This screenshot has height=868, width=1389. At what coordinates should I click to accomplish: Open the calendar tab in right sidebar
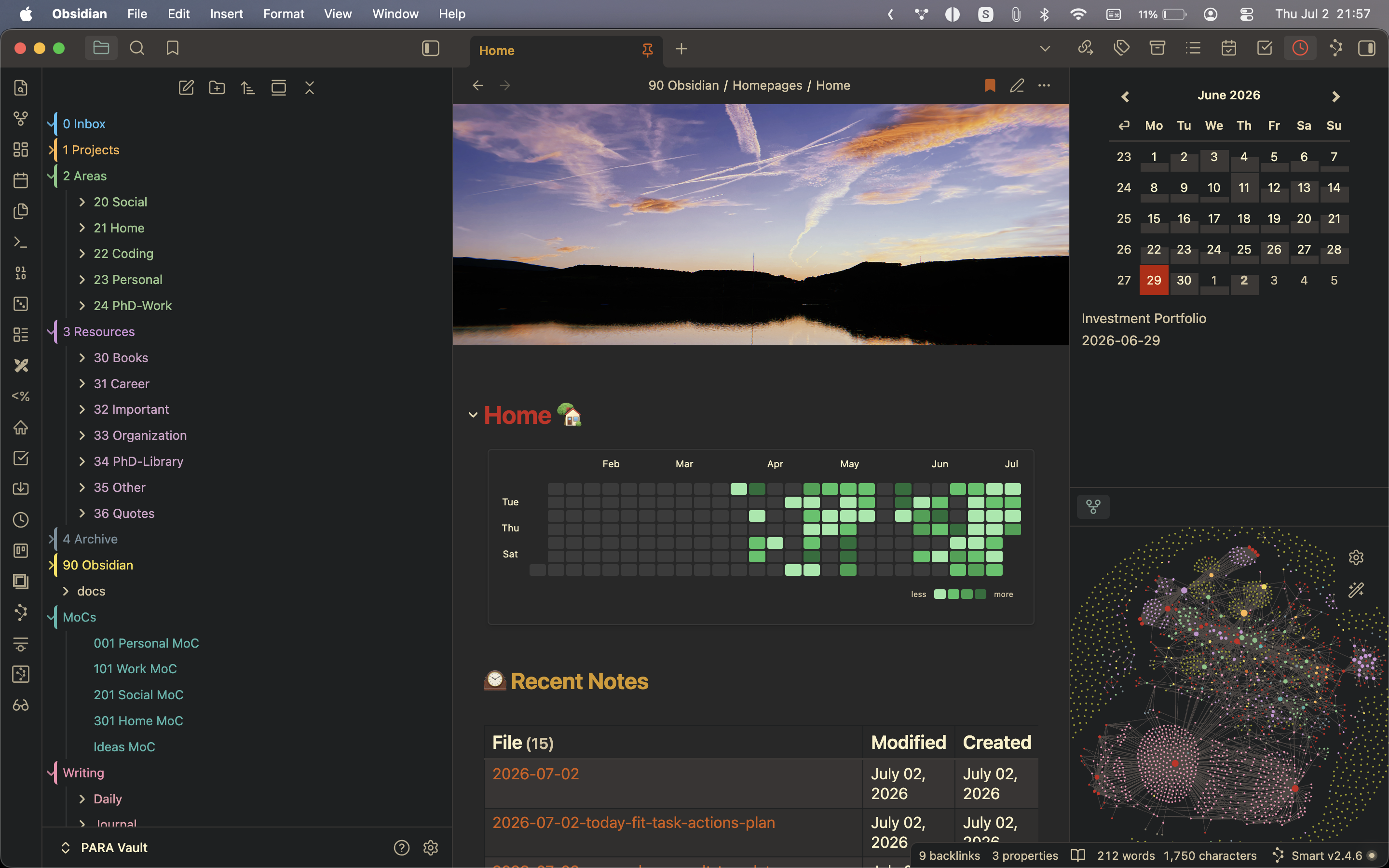[x=1229, y=48]
